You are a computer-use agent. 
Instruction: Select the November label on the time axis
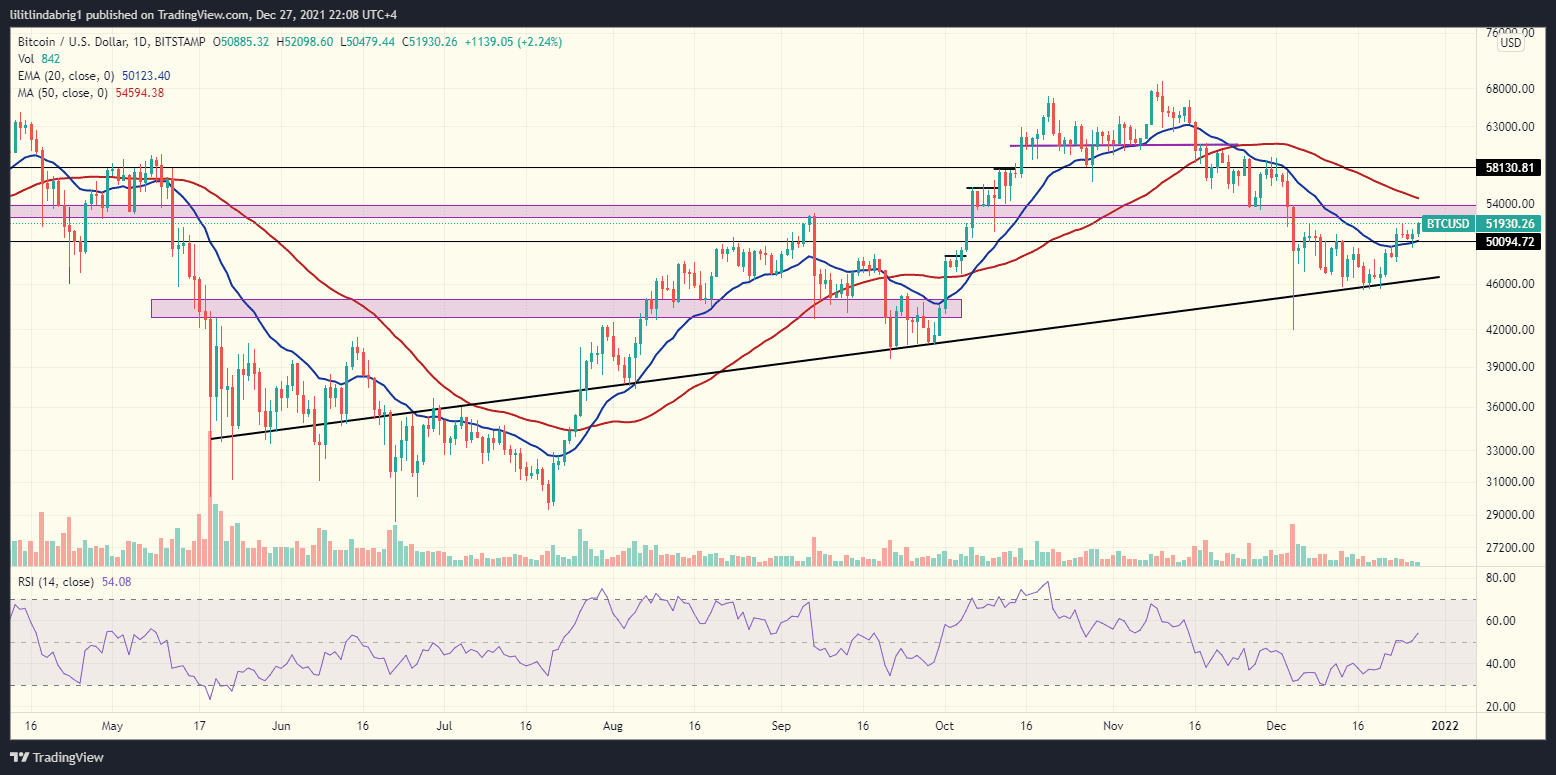(1111, 727)
